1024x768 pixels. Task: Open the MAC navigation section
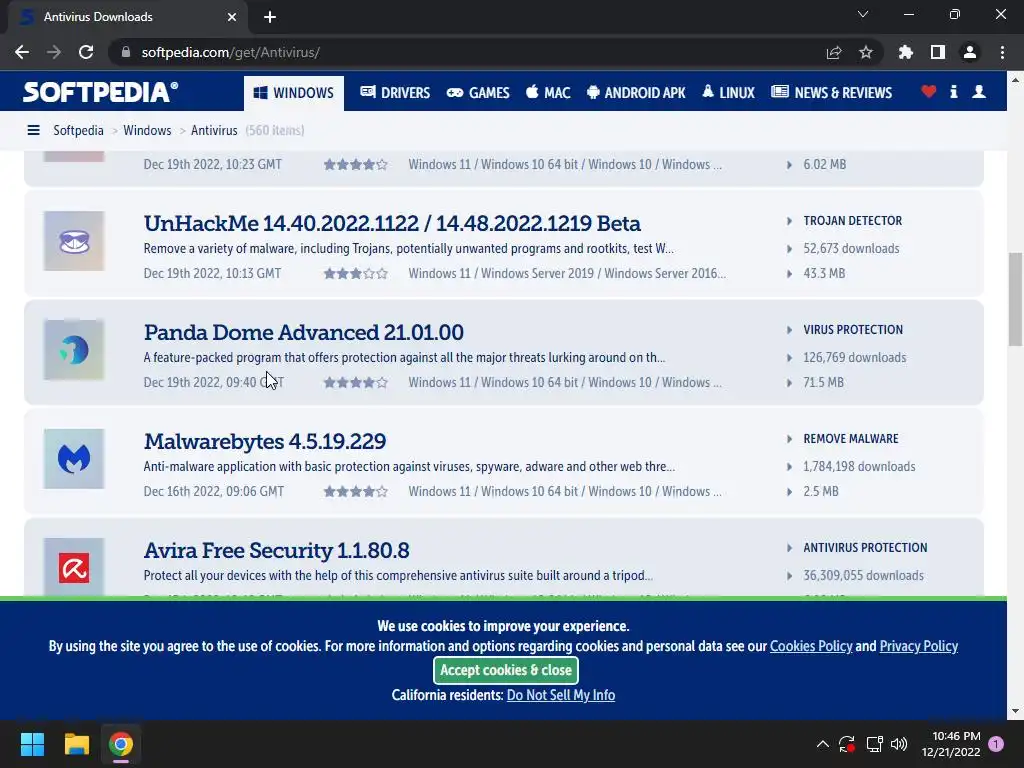click(x=548, y=93)
